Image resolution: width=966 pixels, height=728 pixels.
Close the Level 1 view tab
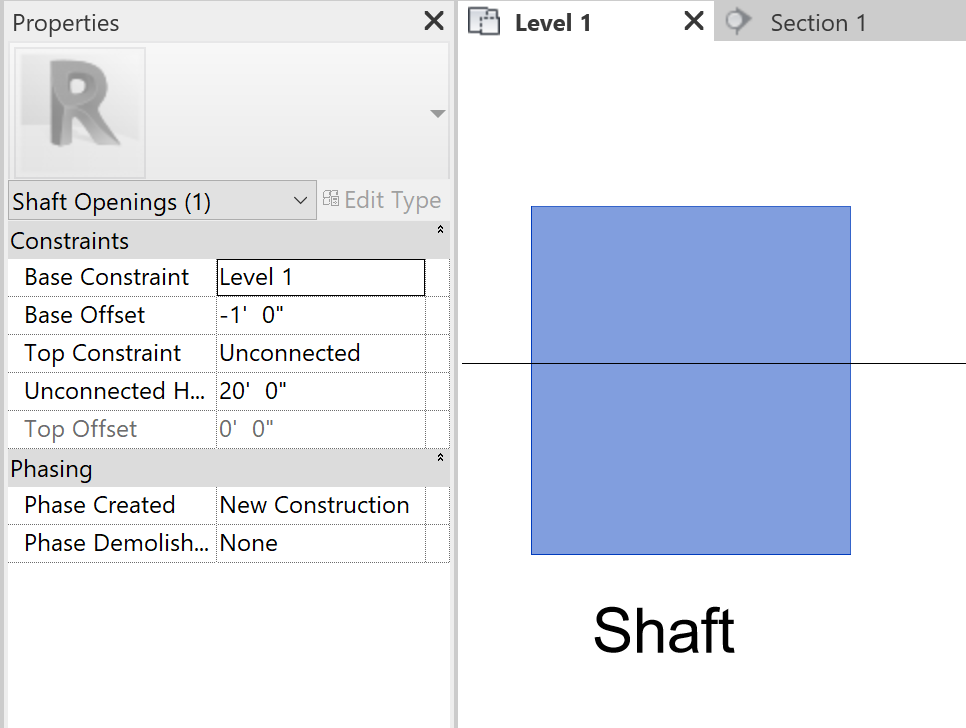click(693, 20)
